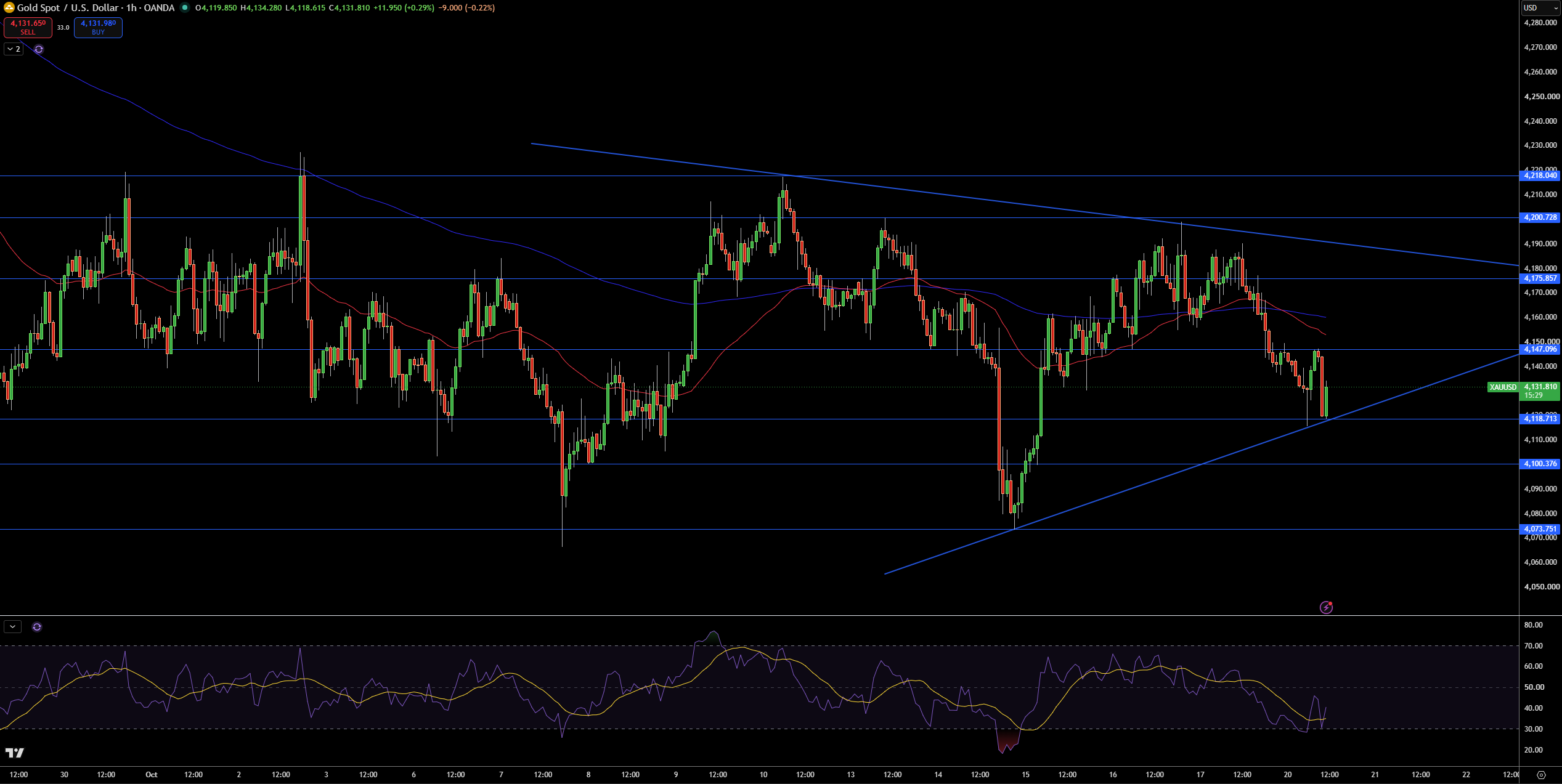Click the high value H4,134.280
This screenshot has height=784, width=1562.
pyautogui.click(x=261, y=8)
